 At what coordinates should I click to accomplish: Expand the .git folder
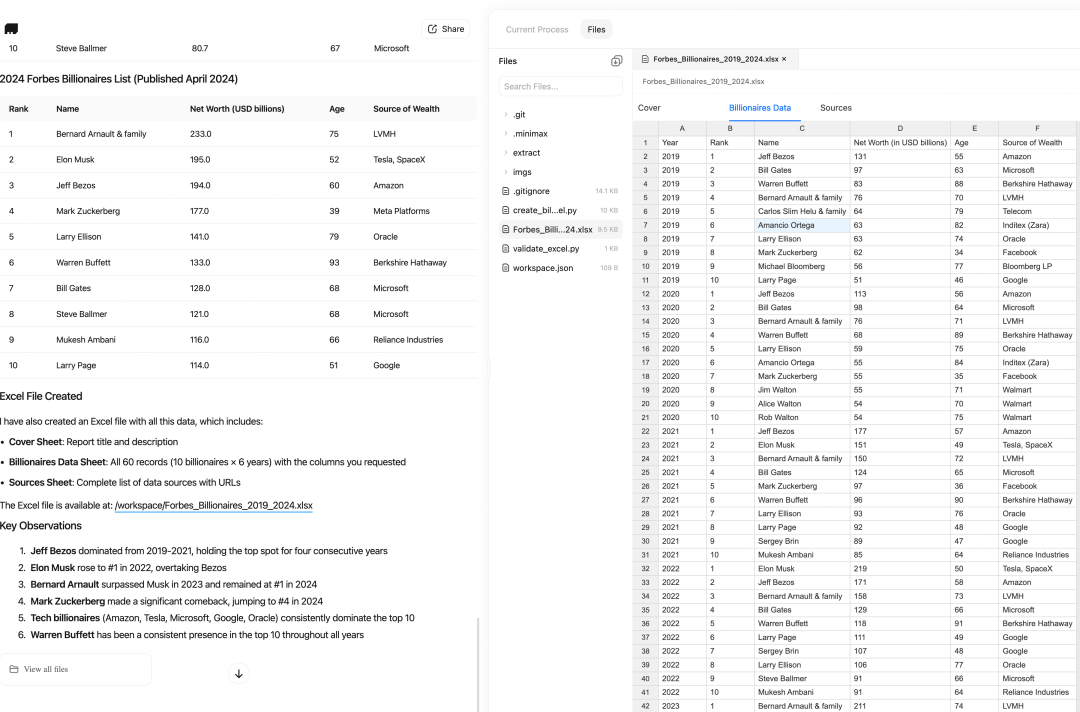coord(519,115)
